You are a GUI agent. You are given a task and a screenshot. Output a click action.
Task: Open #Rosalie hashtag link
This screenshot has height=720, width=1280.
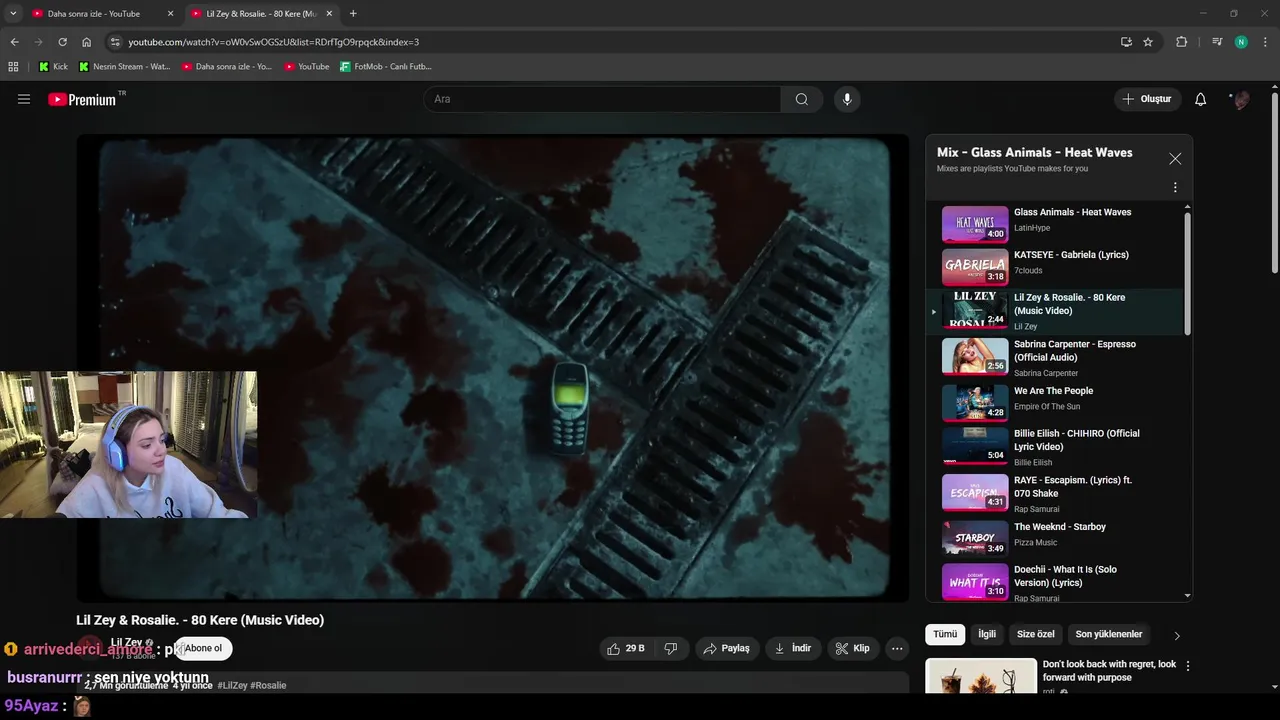point(269,685)
